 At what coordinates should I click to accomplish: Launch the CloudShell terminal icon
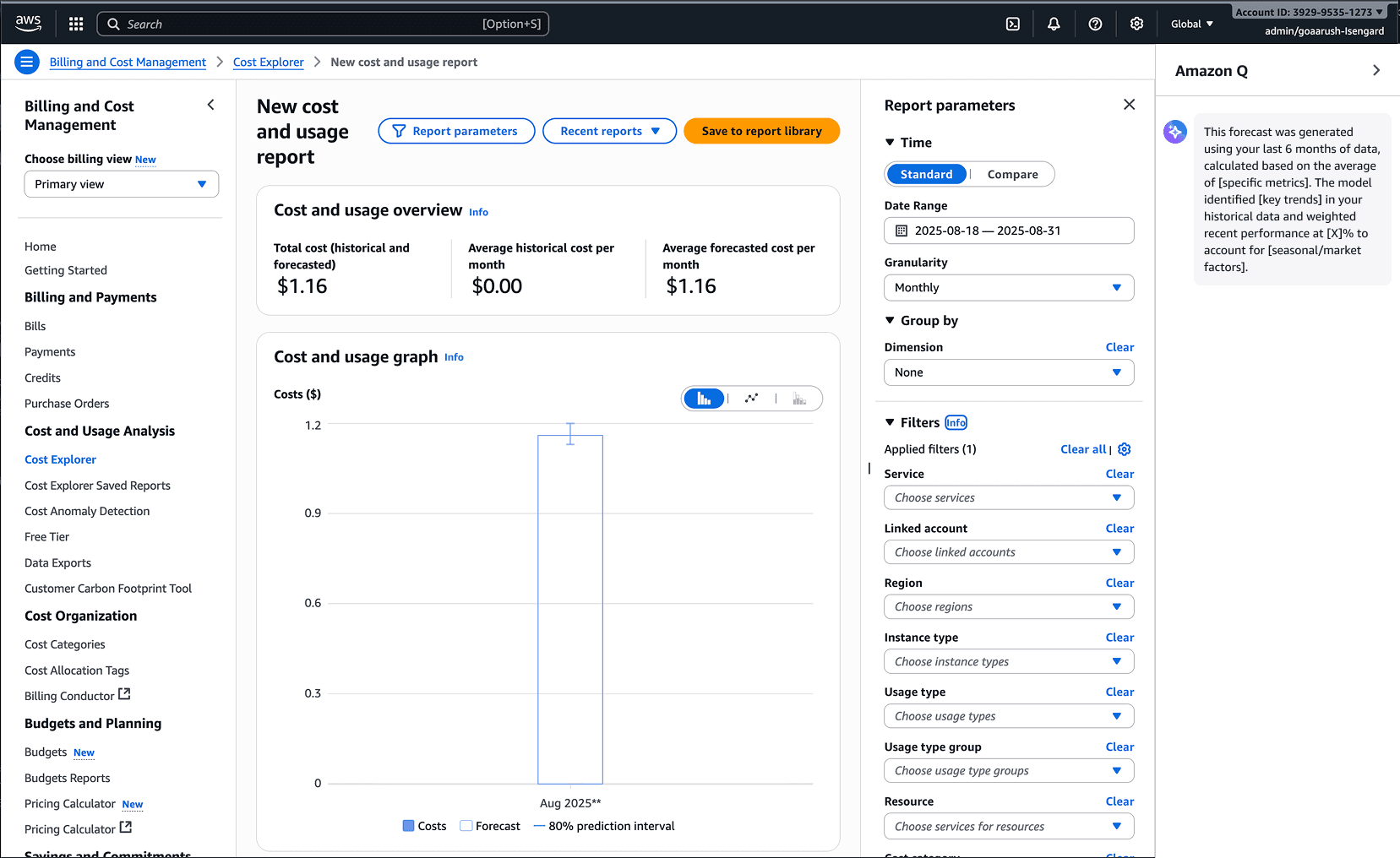pyautogui.click(x=1012, y=24)
